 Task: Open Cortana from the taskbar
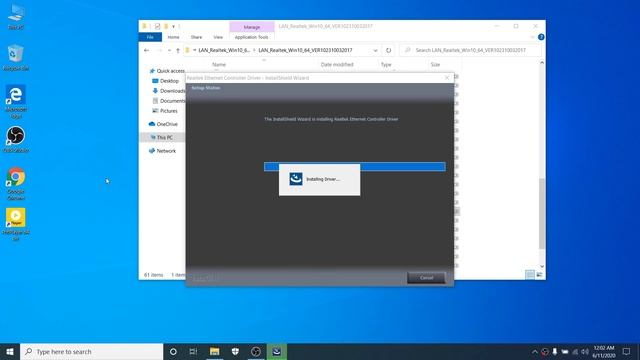[x=173, y=351]
